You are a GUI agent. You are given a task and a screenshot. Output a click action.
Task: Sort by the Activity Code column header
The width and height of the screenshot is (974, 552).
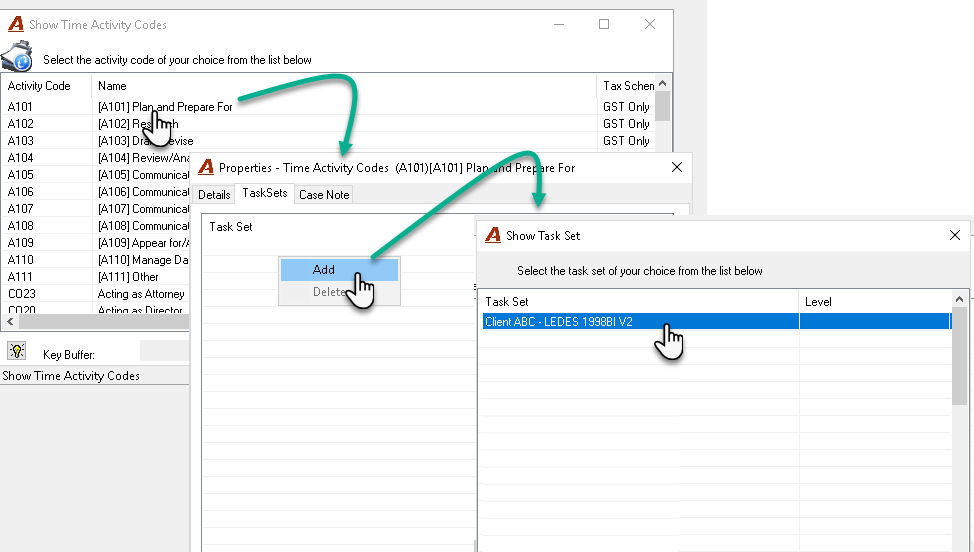click(x=47, y=86)
